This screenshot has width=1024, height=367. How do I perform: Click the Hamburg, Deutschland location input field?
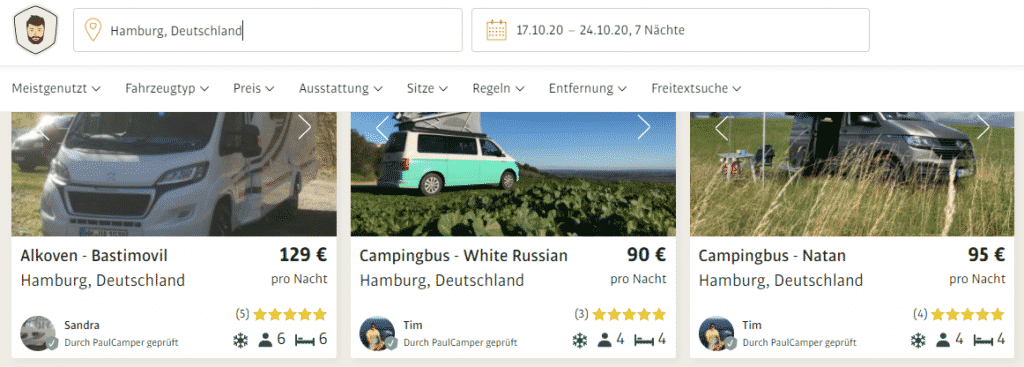[x=268, y=30]
